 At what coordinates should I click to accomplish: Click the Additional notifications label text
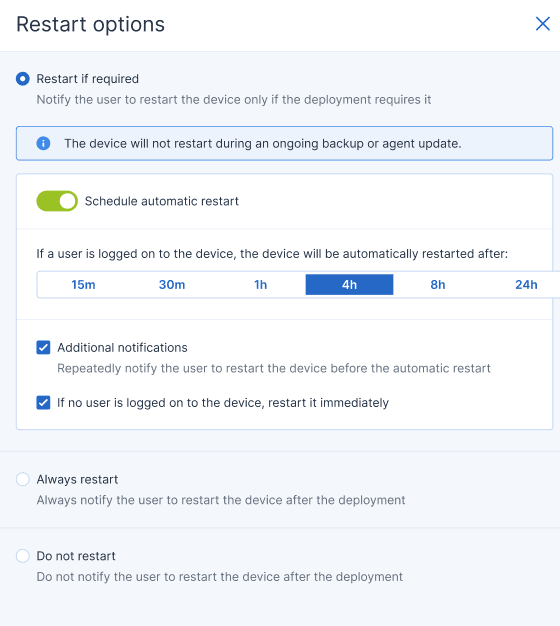point(122,347)
